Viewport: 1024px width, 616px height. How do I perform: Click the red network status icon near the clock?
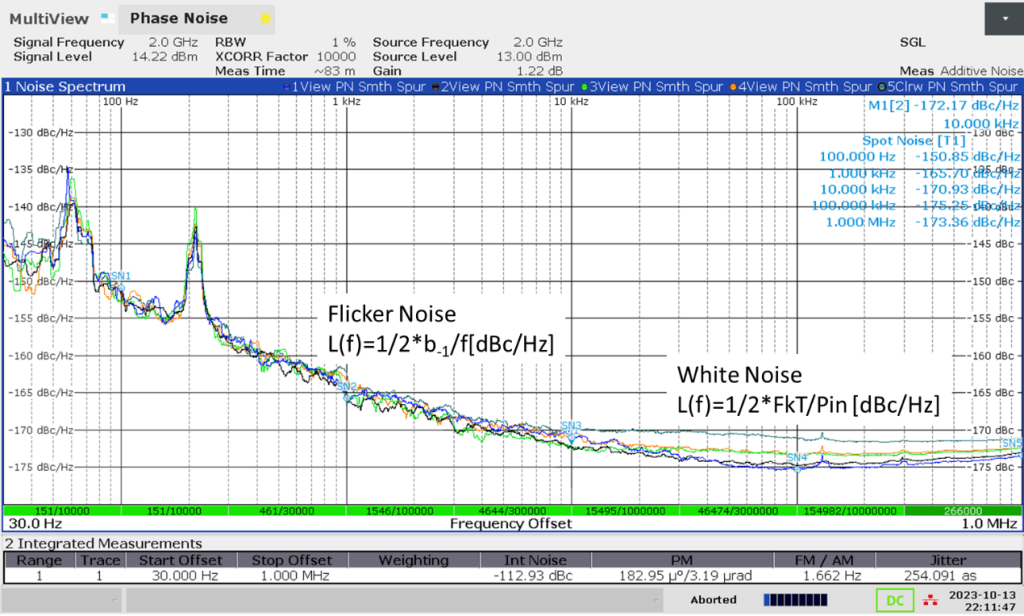[x=928, y=600]
